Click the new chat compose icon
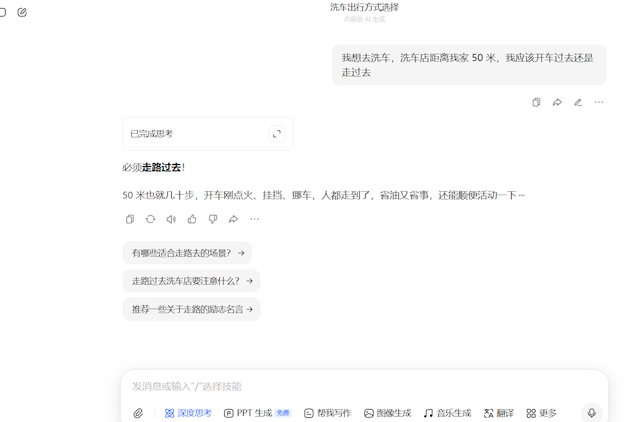This screenshot has width=640, height=422. 22,12
